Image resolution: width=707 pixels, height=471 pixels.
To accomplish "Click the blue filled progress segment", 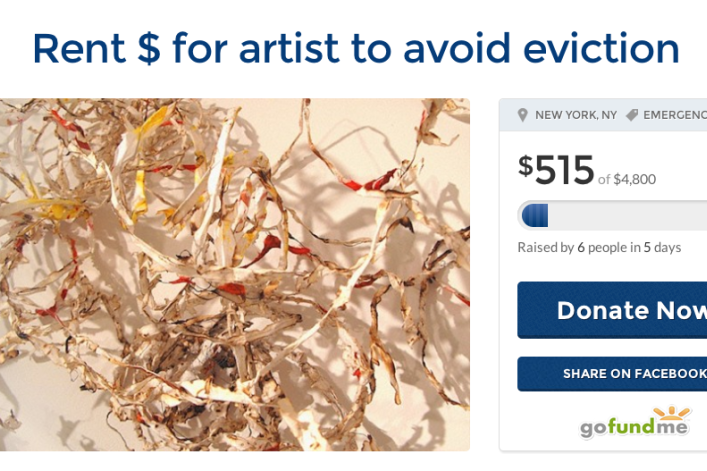I will 535,215.
